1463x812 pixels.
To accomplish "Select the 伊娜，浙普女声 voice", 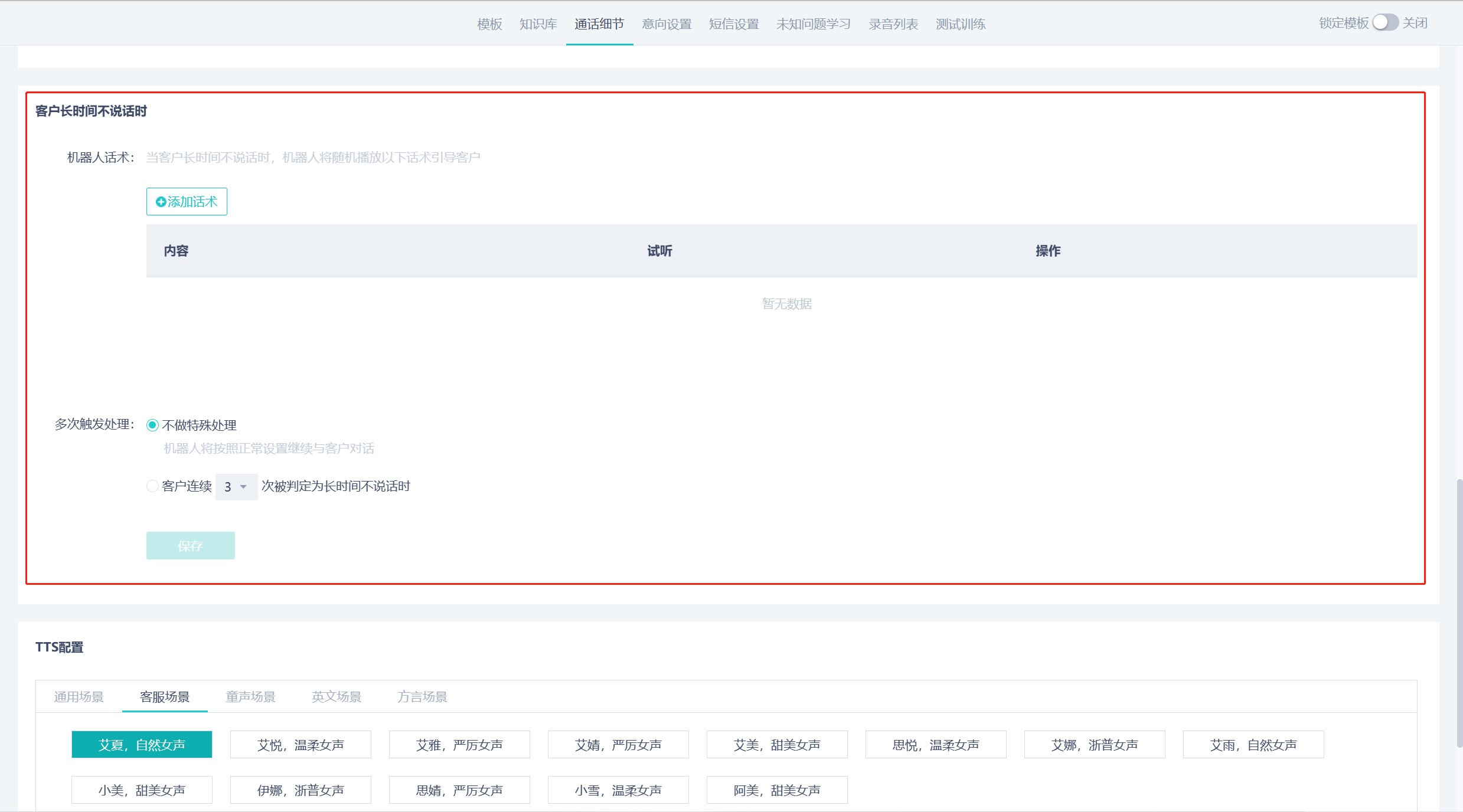I will 301,790.
